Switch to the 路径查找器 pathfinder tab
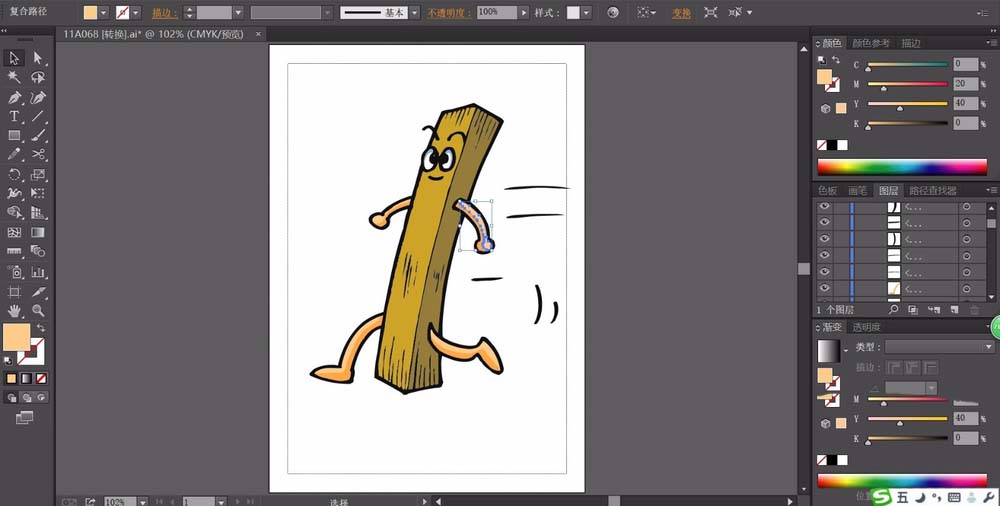The image size is (1000, 506). tap(932, 190)
